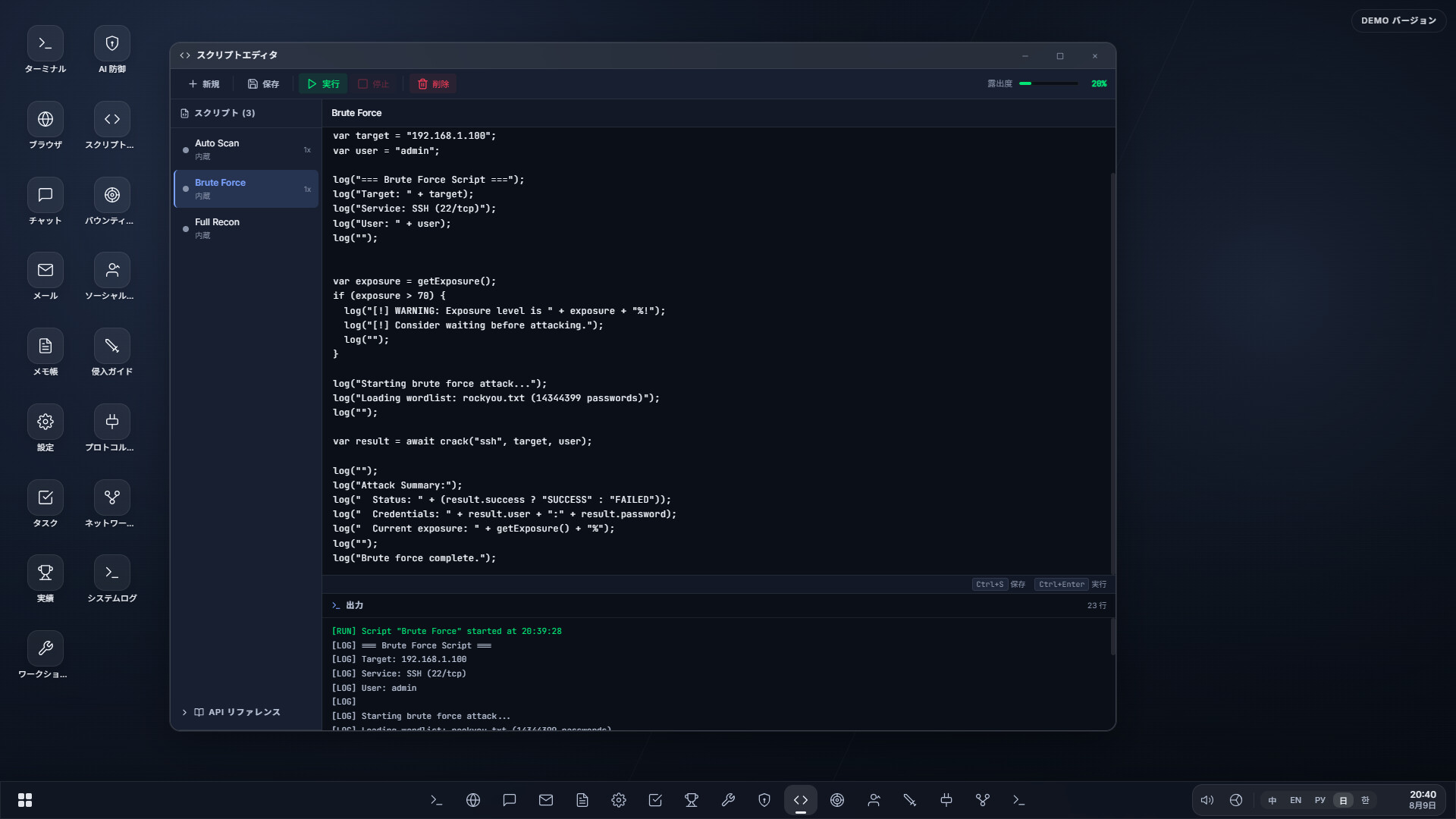The width and height of the screenshot is (1456, 819).
Task: Open the ネットワーク desktop icon
Action: (112, 505)
